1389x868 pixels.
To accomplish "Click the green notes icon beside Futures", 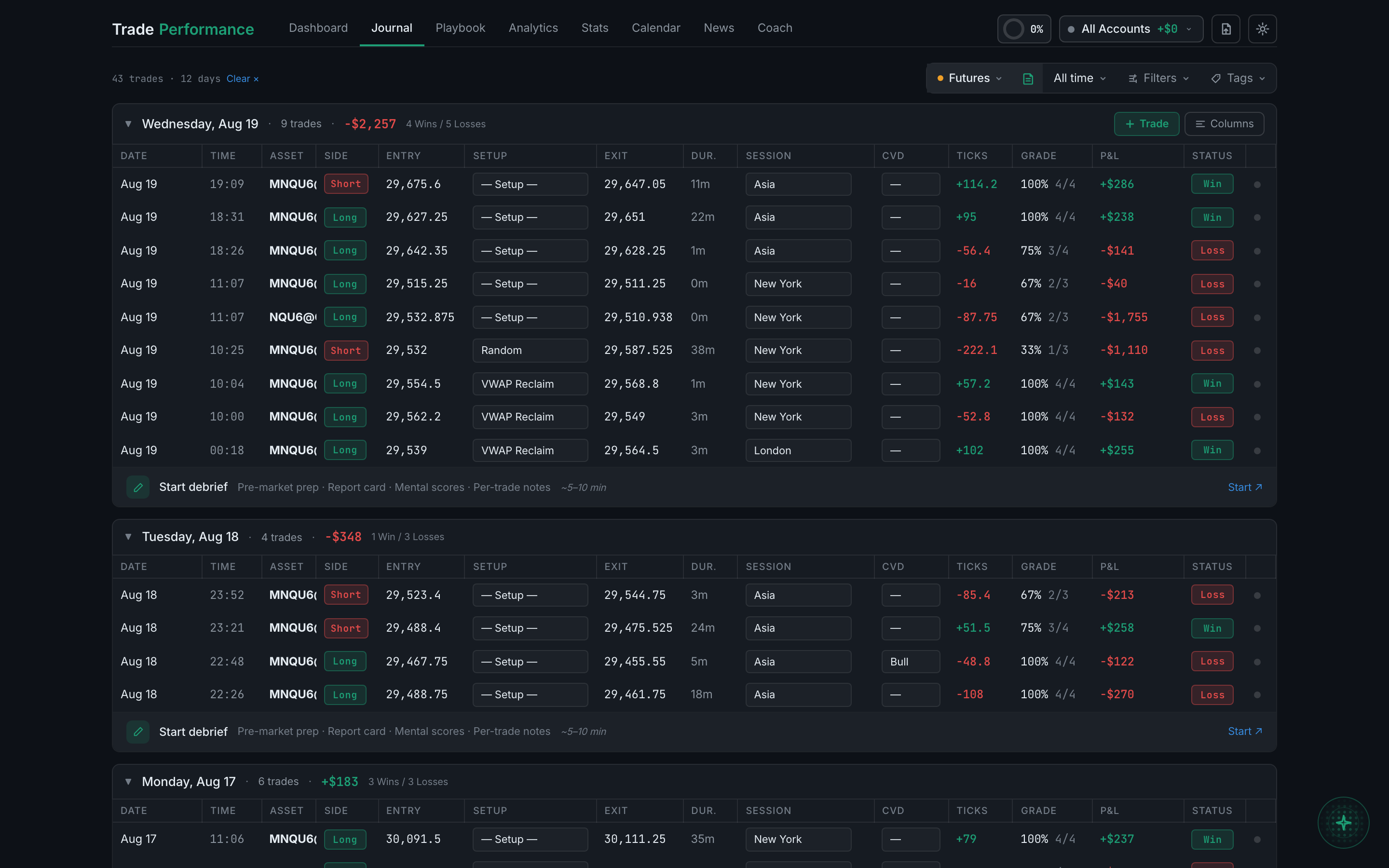I will (1027, 79).
